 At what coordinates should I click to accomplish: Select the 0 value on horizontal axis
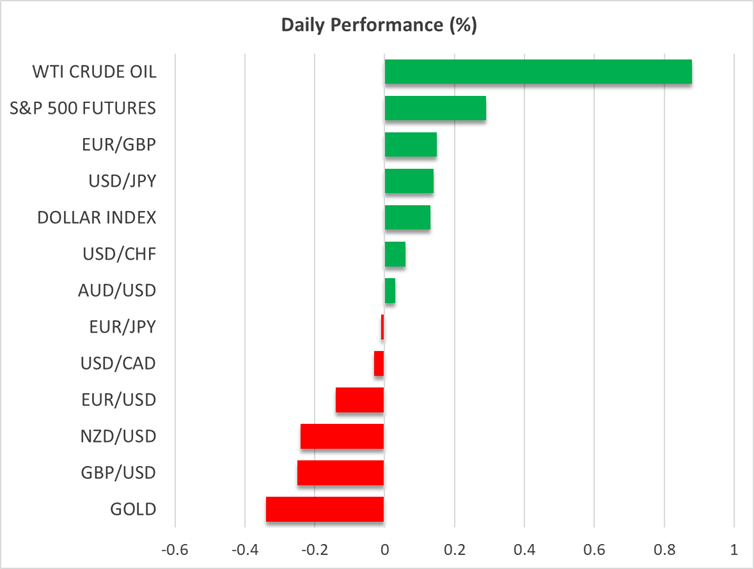coord(385,550)
